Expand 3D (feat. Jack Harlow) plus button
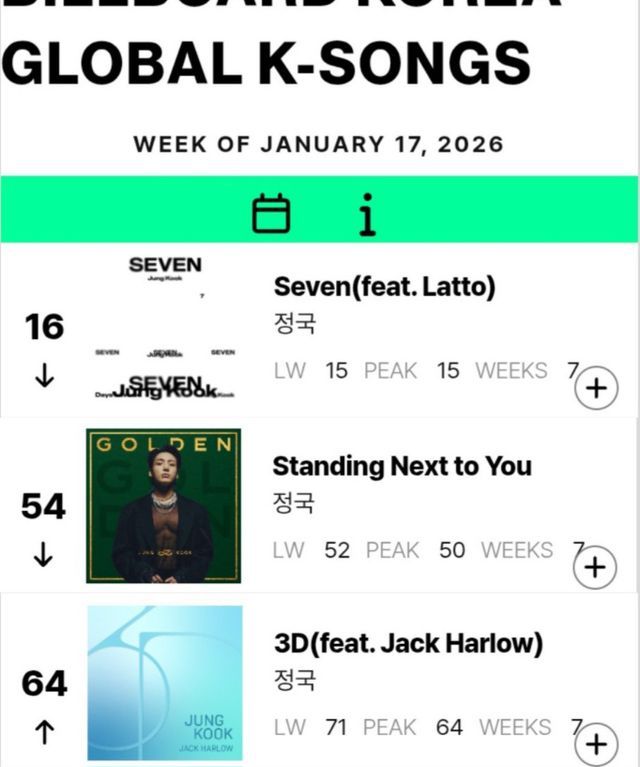 [x=596, y=744]
